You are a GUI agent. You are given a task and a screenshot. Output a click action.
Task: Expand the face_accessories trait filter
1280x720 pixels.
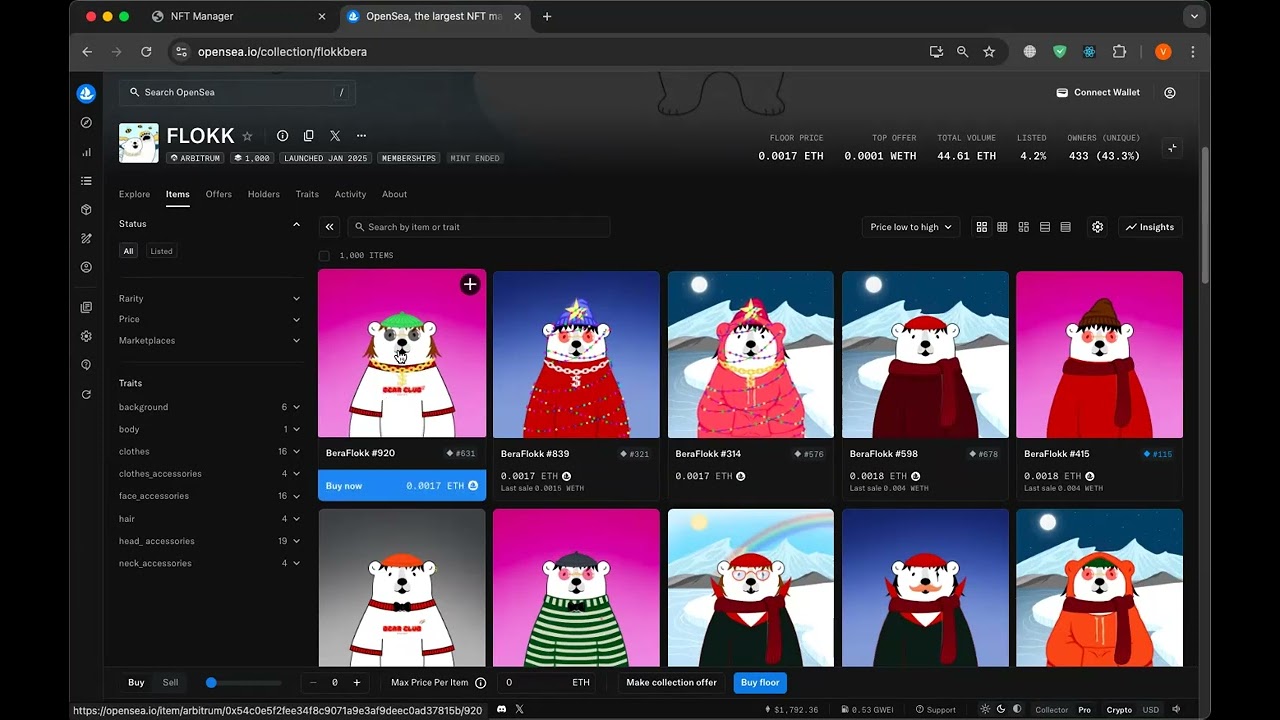coord(209,496)
